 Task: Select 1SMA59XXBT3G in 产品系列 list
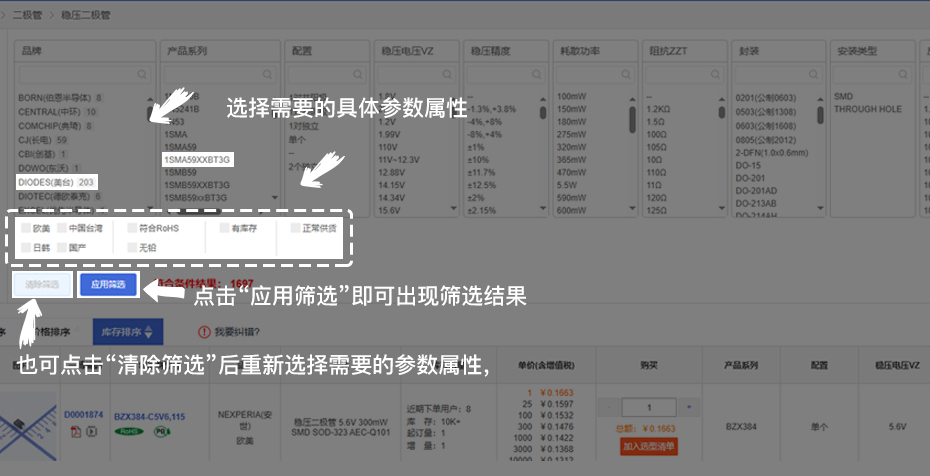(x=198, y=159)
